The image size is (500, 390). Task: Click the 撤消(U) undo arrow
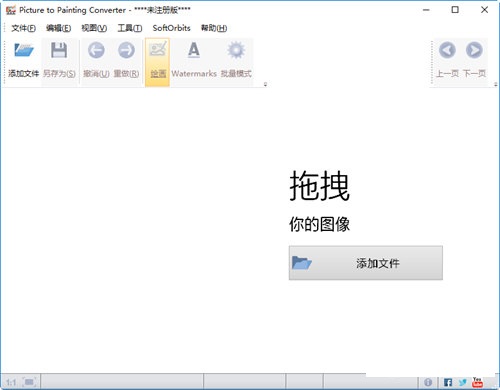point(96,51)
